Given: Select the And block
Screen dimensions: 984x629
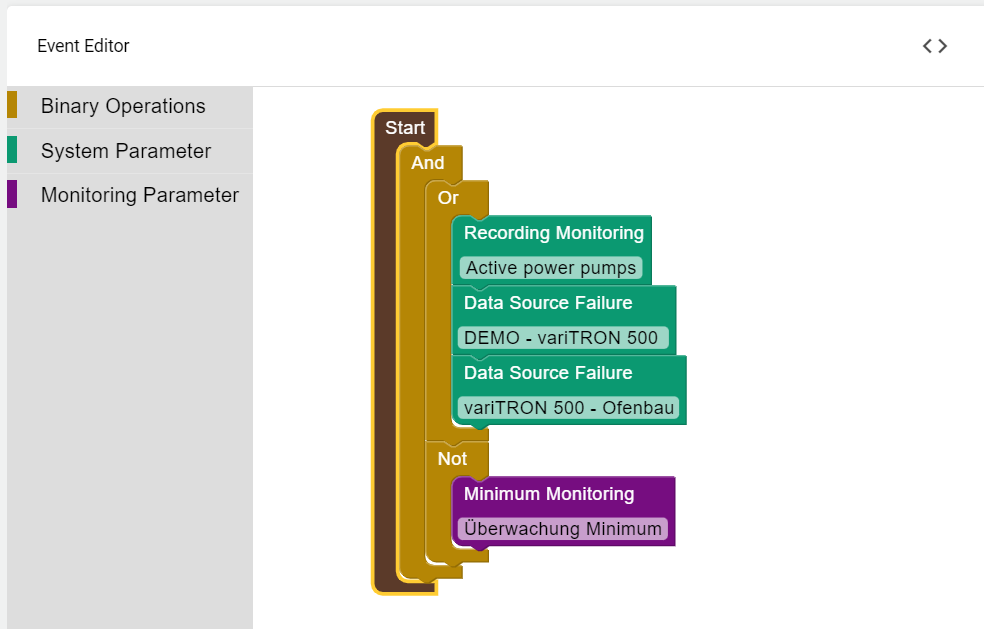Looking at the screenshot, I should click(x=428, y=163).
